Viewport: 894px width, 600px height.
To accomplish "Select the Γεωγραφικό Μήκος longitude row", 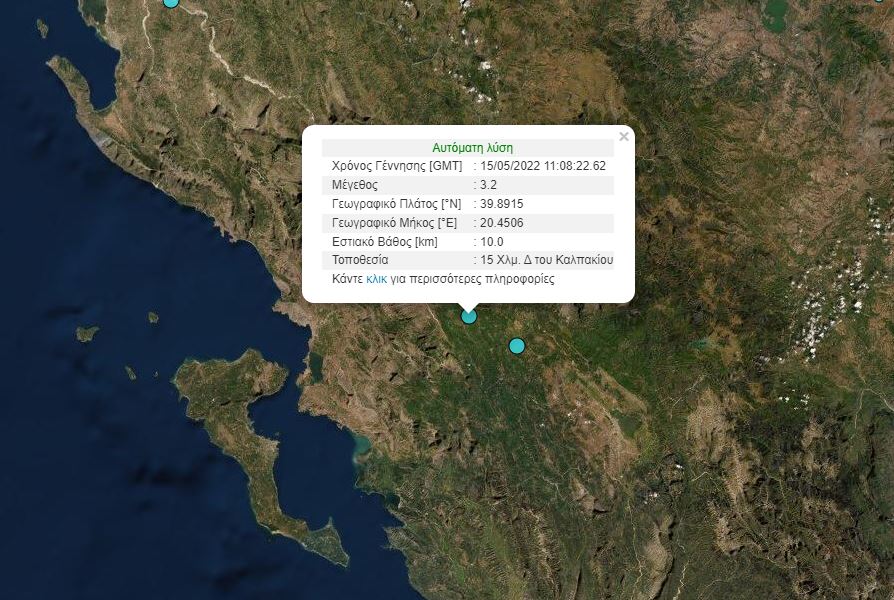I will tap(467, 222).
